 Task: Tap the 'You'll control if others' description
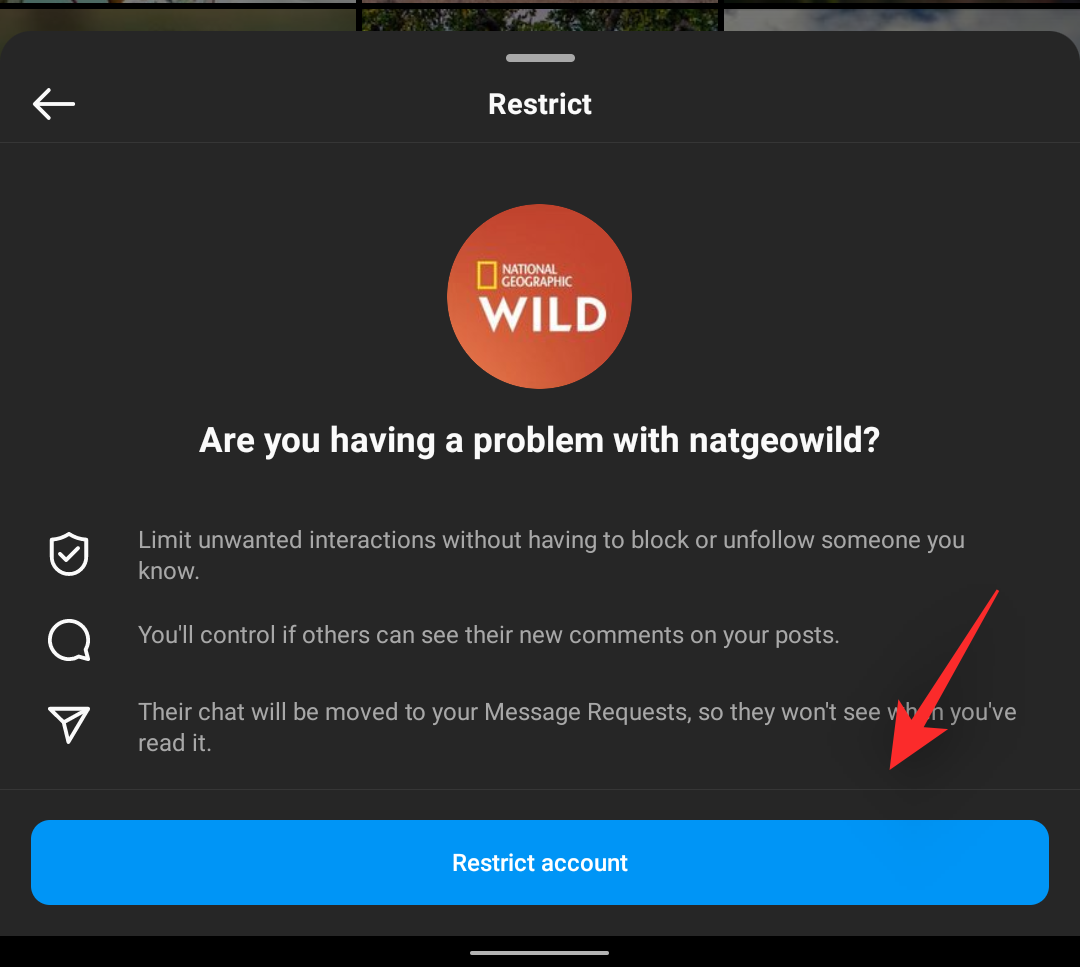(489, 635)
